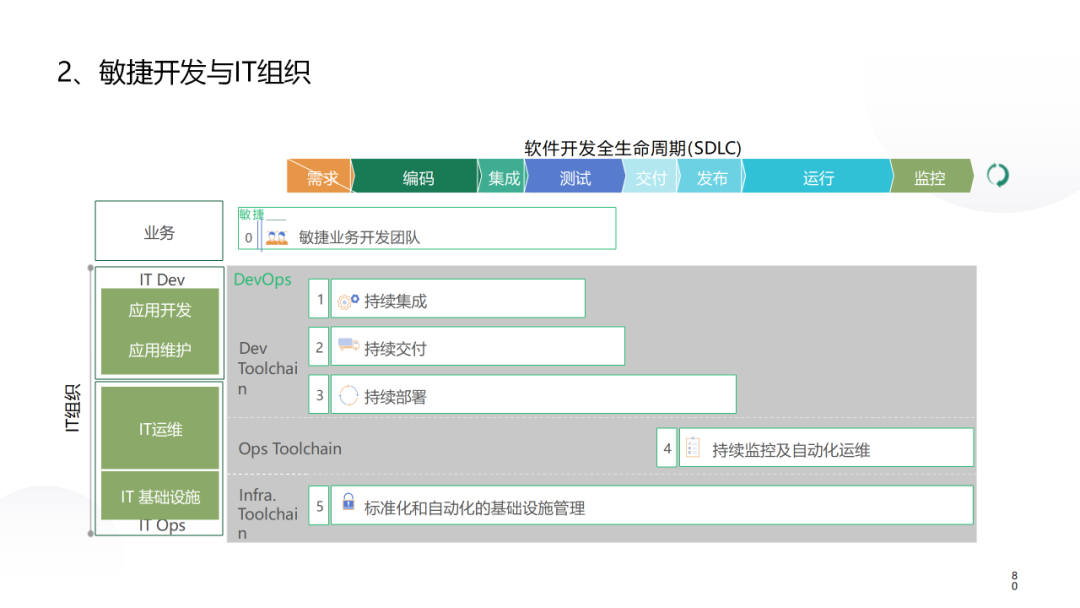Click the vertical IT组织 label
The height and width of the screenshot is (608, 1080).
(72, 408)
